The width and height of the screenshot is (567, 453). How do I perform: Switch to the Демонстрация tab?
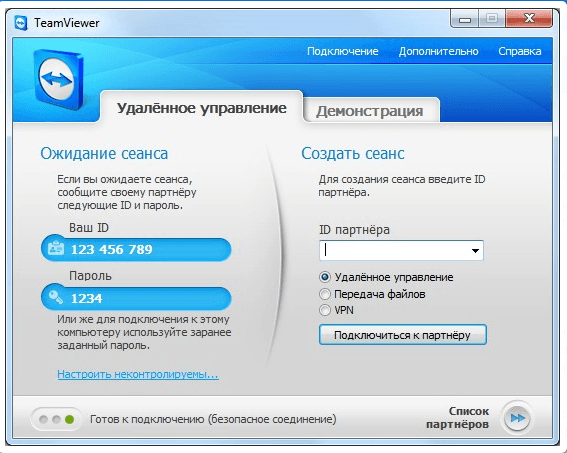pyautogui.click(x=370, y=110)
